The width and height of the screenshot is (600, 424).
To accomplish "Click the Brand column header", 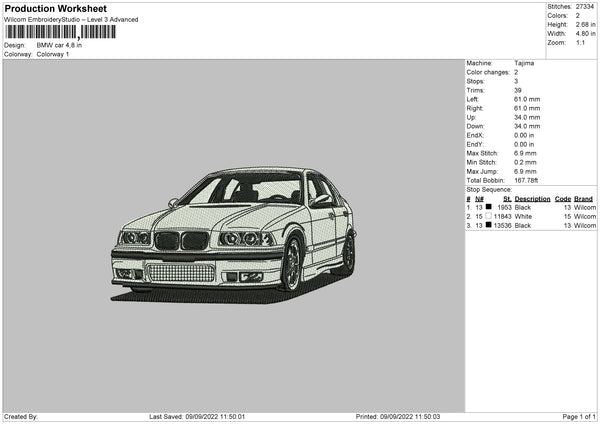I will click(x=584, y=198).
